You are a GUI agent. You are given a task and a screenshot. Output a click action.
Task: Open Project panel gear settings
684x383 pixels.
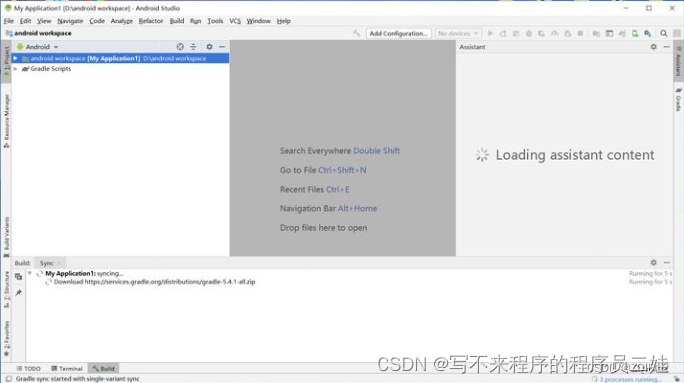pos(209,47)
